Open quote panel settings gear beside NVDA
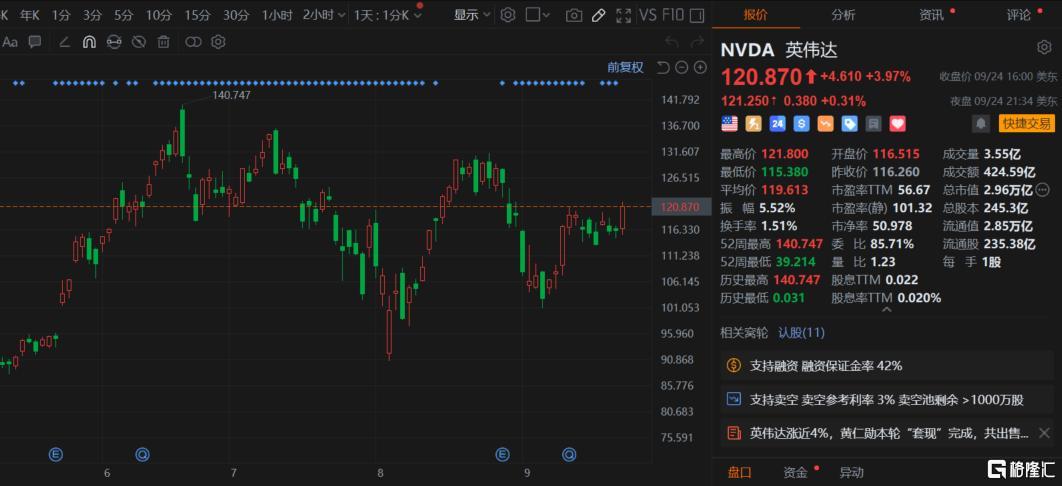The image size is (1062, 486). tap(1044, 47)
